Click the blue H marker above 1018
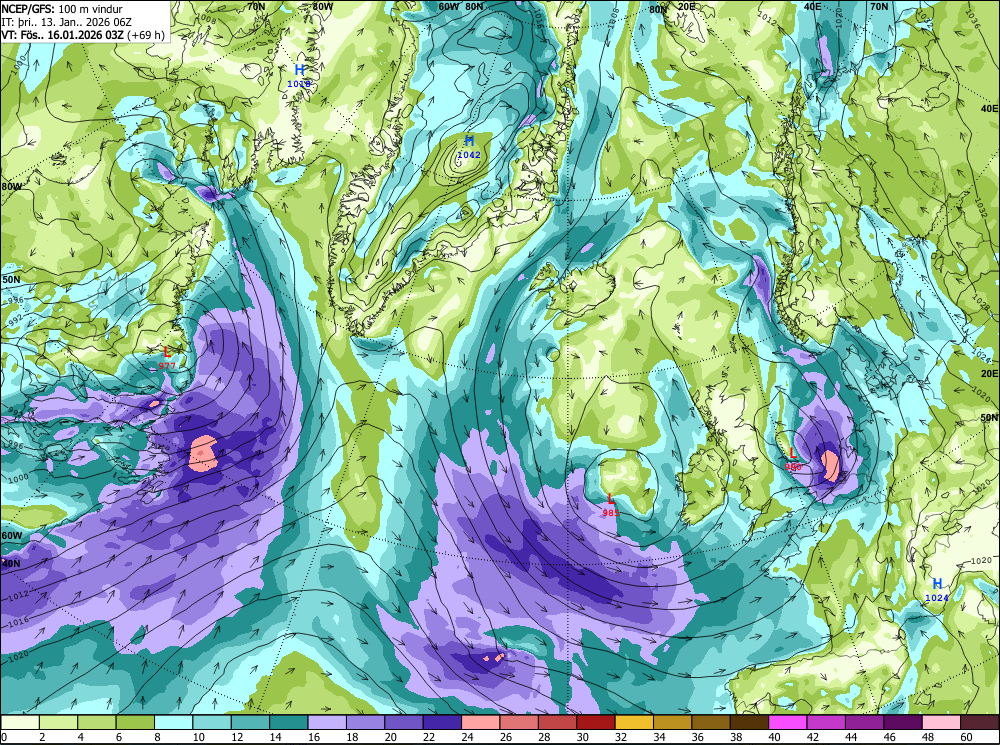The width and height of the screenshot is (1000, 745). tap(299, 70)
